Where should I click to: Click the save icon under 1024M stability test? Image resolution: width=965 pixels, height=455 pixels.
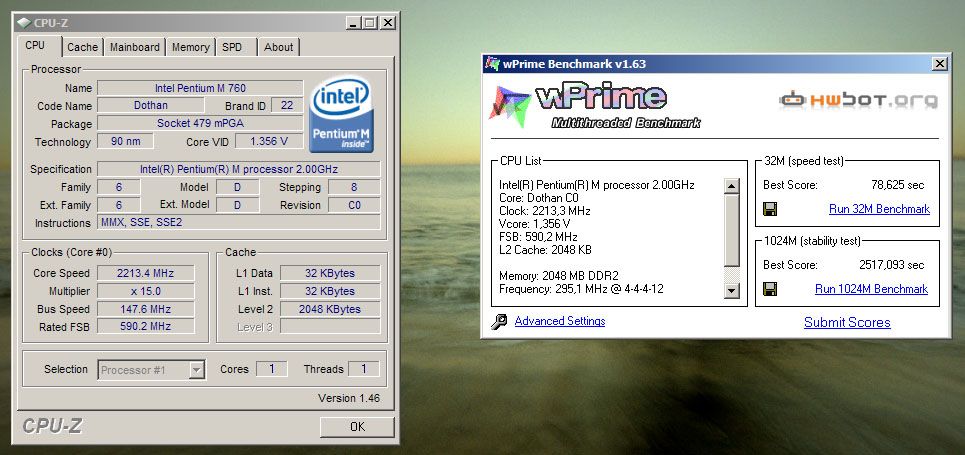769,289
